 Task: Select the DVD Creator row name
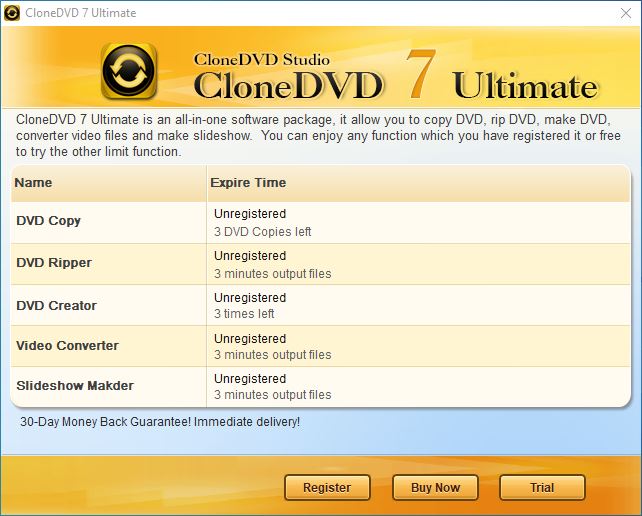(57, 306)
